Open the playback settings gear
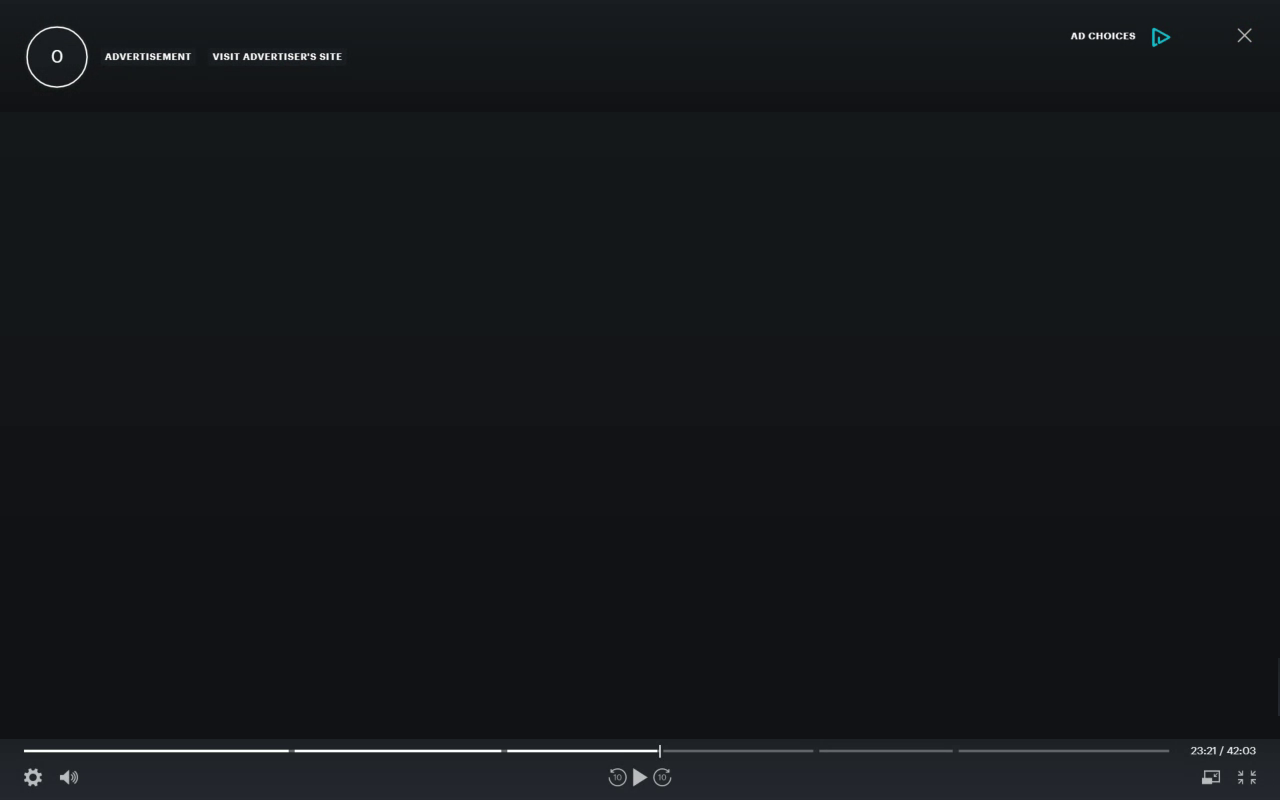The image size is (1280, 800). tap(33, 777)
